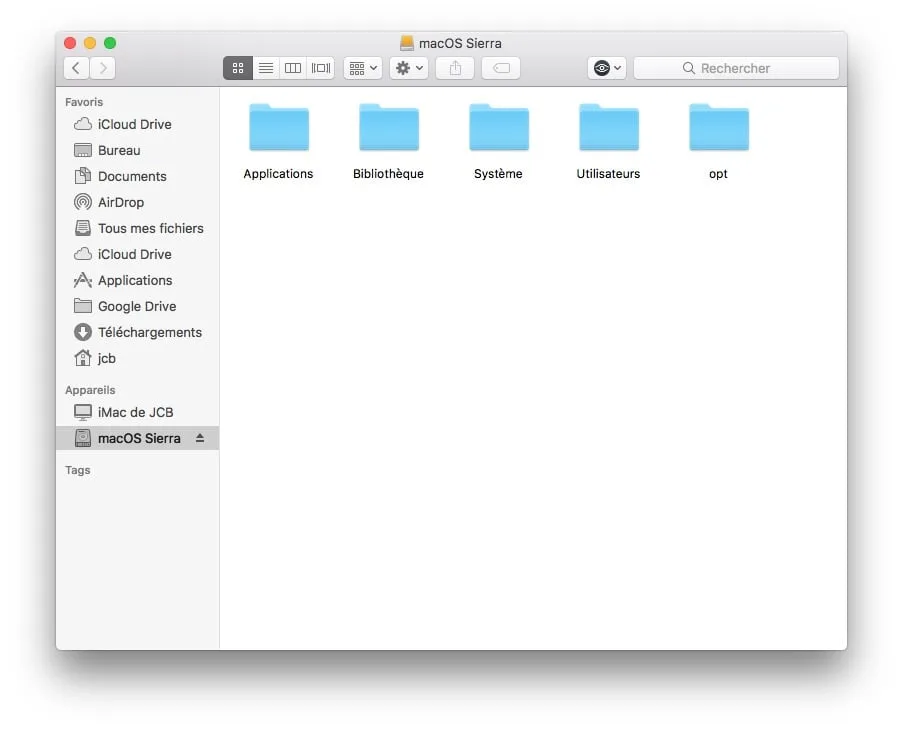Click the magnifier icon in search field

pos(688,68)
